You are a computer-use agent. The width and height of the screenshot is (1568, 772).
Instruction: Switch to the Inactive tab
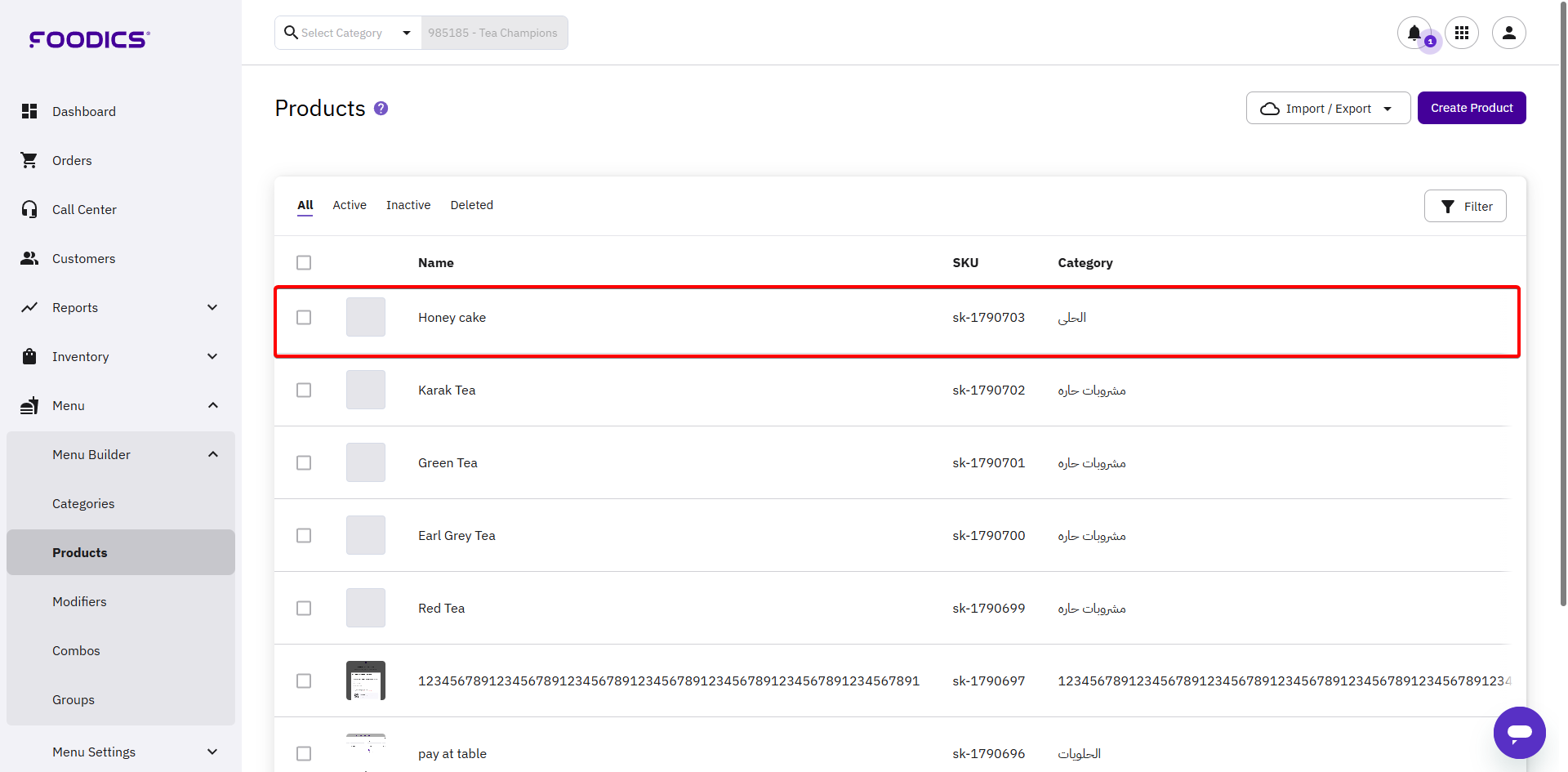pos(408,205)
